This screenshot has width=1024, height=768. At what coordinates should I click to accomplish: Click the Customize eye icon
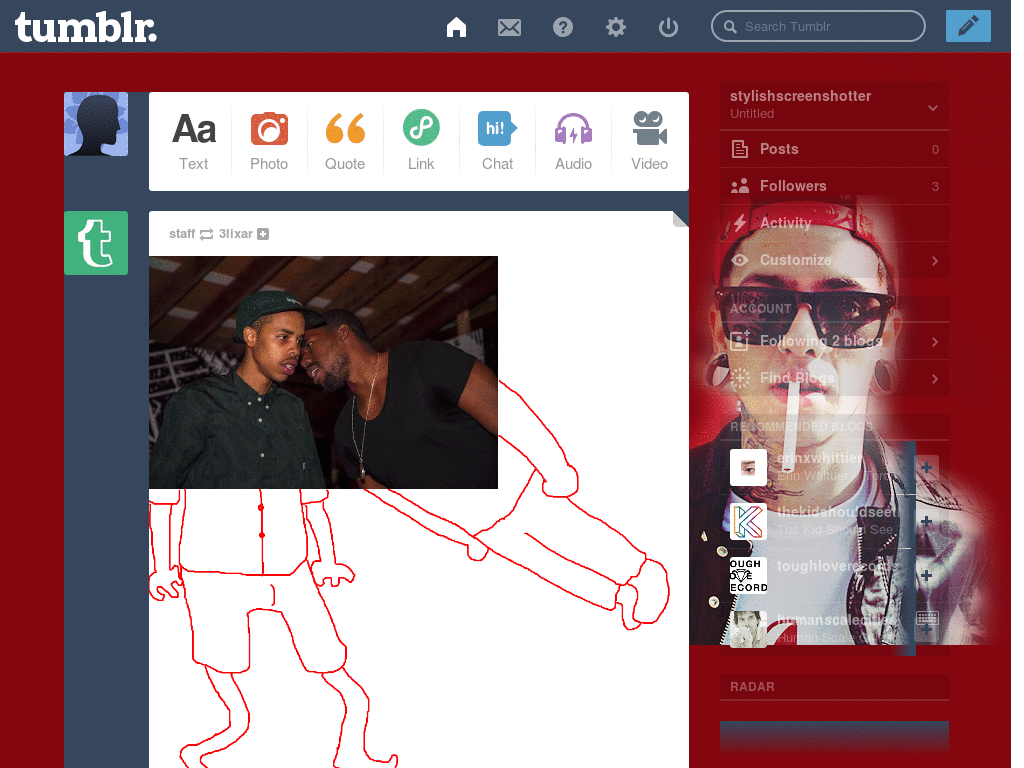(x=739, y=260)
